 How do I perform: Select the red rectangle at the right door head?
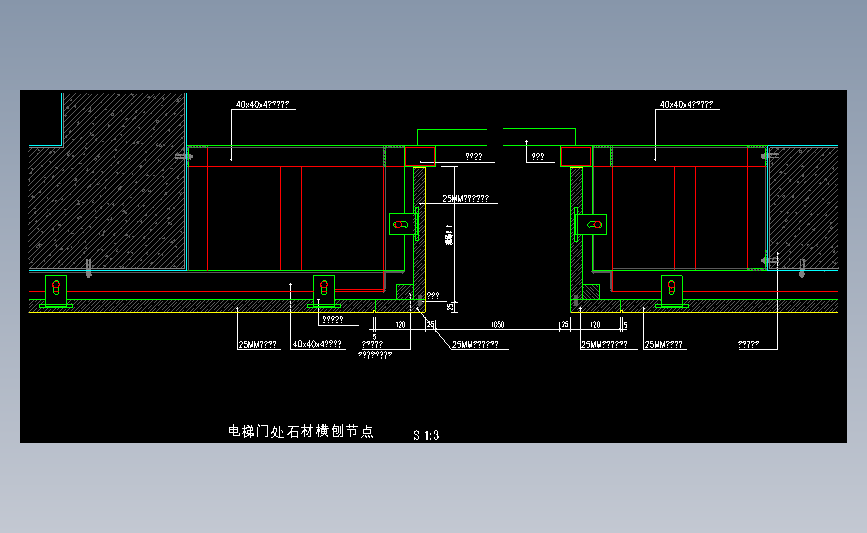(x=576, y=156)
